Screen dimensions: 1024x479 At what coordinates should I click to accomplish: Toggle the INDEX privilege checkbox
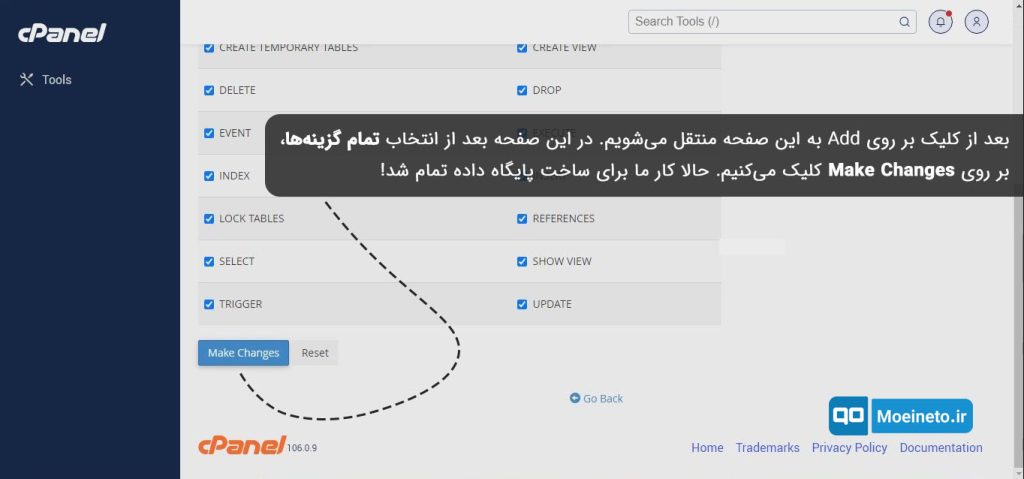(x=209, y=176)
